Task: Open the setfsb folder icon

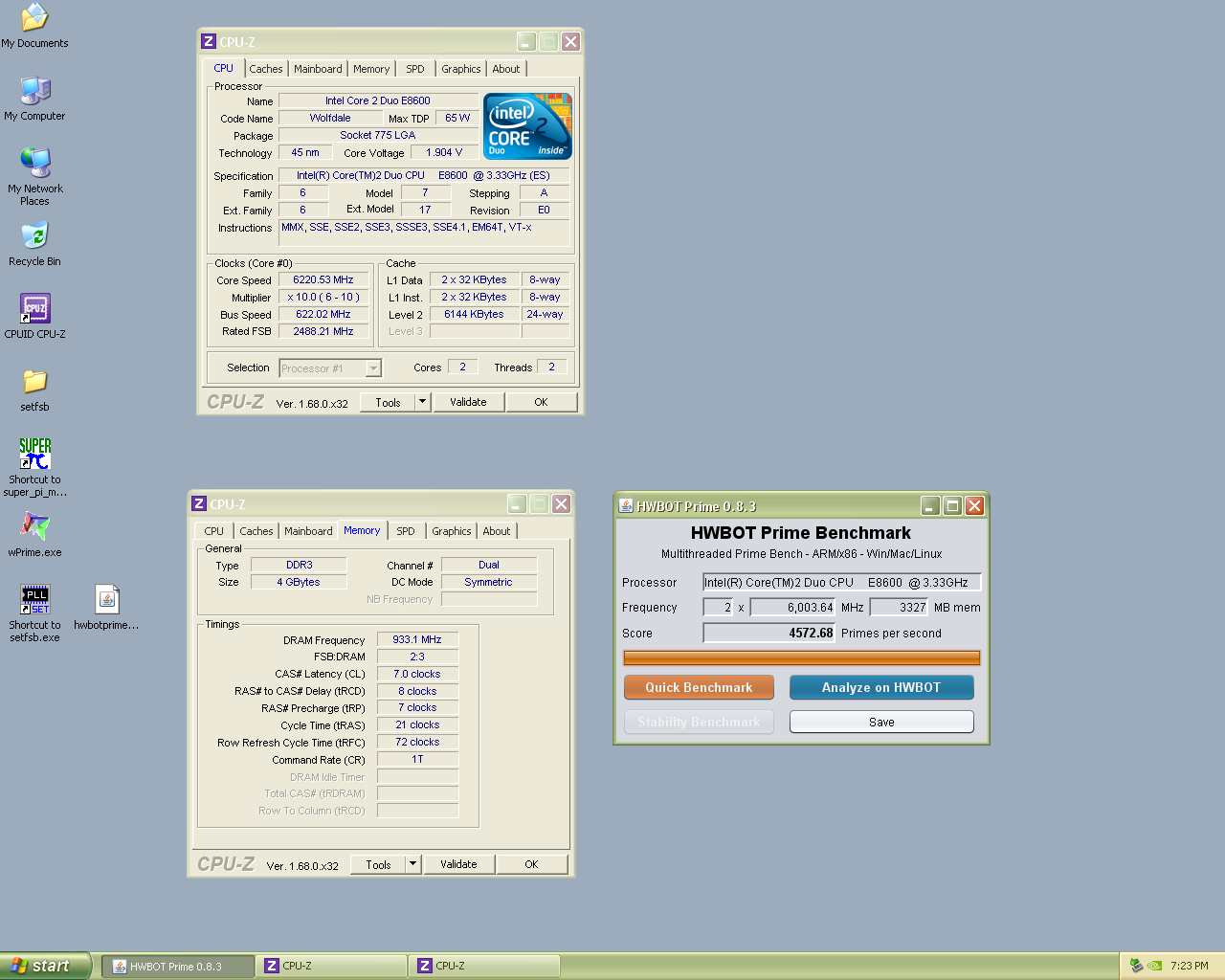Action: [x=34, y=382]
